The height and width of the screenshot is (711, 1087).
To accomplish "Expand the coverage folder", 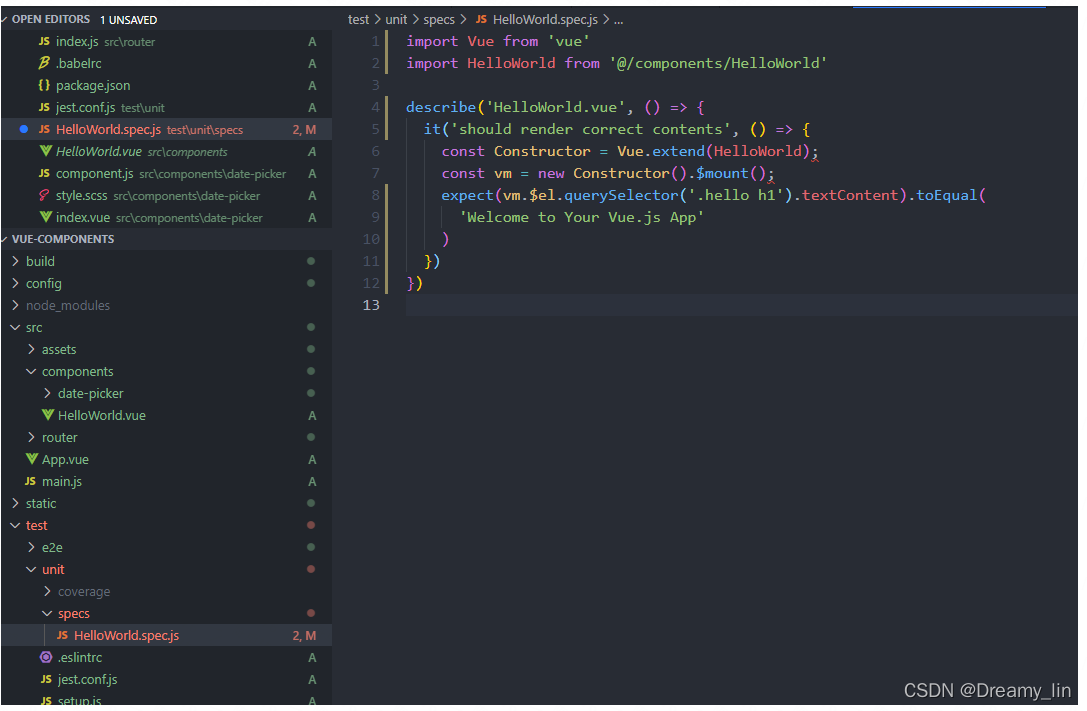I will 47,591.
